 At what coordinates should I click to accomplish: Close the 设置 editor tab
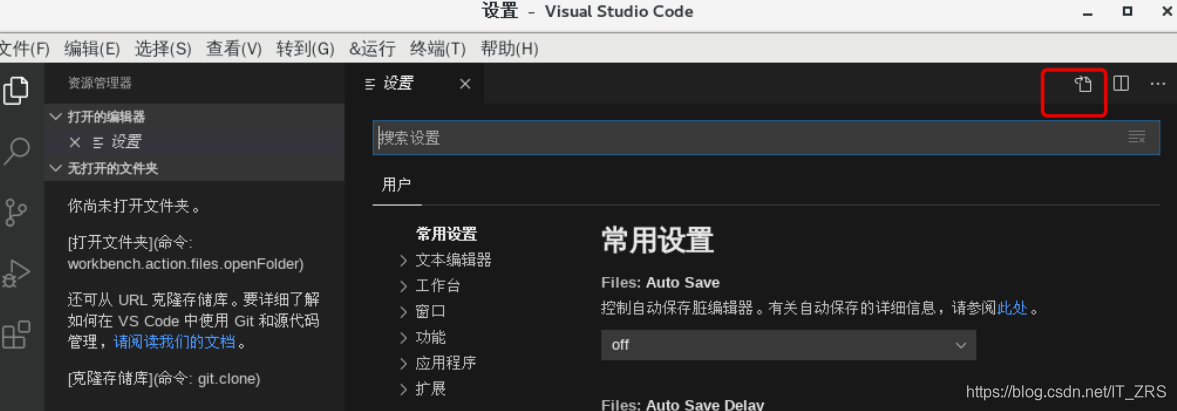point(465,84)
